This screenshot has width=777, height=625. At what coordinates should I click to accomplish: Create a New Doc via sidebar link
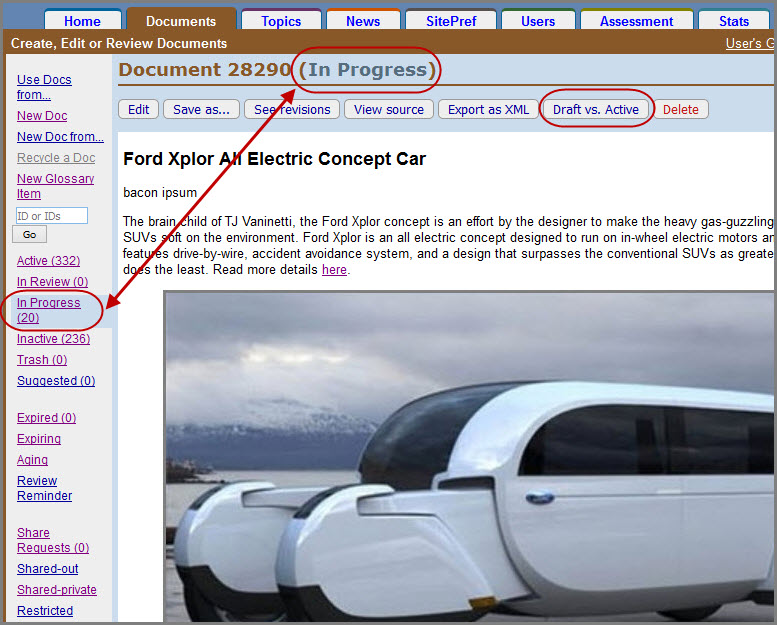coord(42,115)
